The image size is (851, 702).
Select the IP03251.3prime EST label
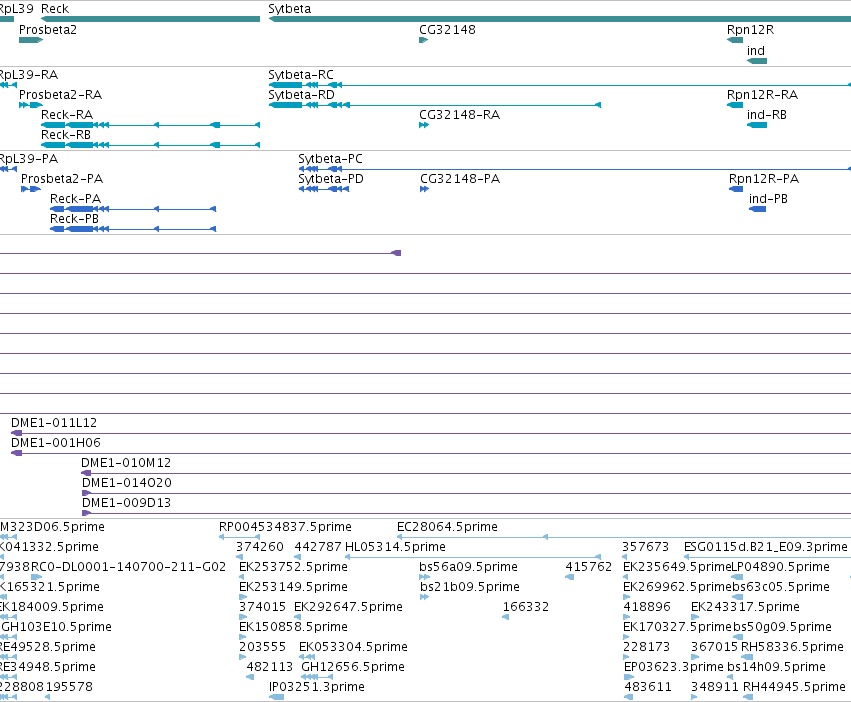coord(317,687)
